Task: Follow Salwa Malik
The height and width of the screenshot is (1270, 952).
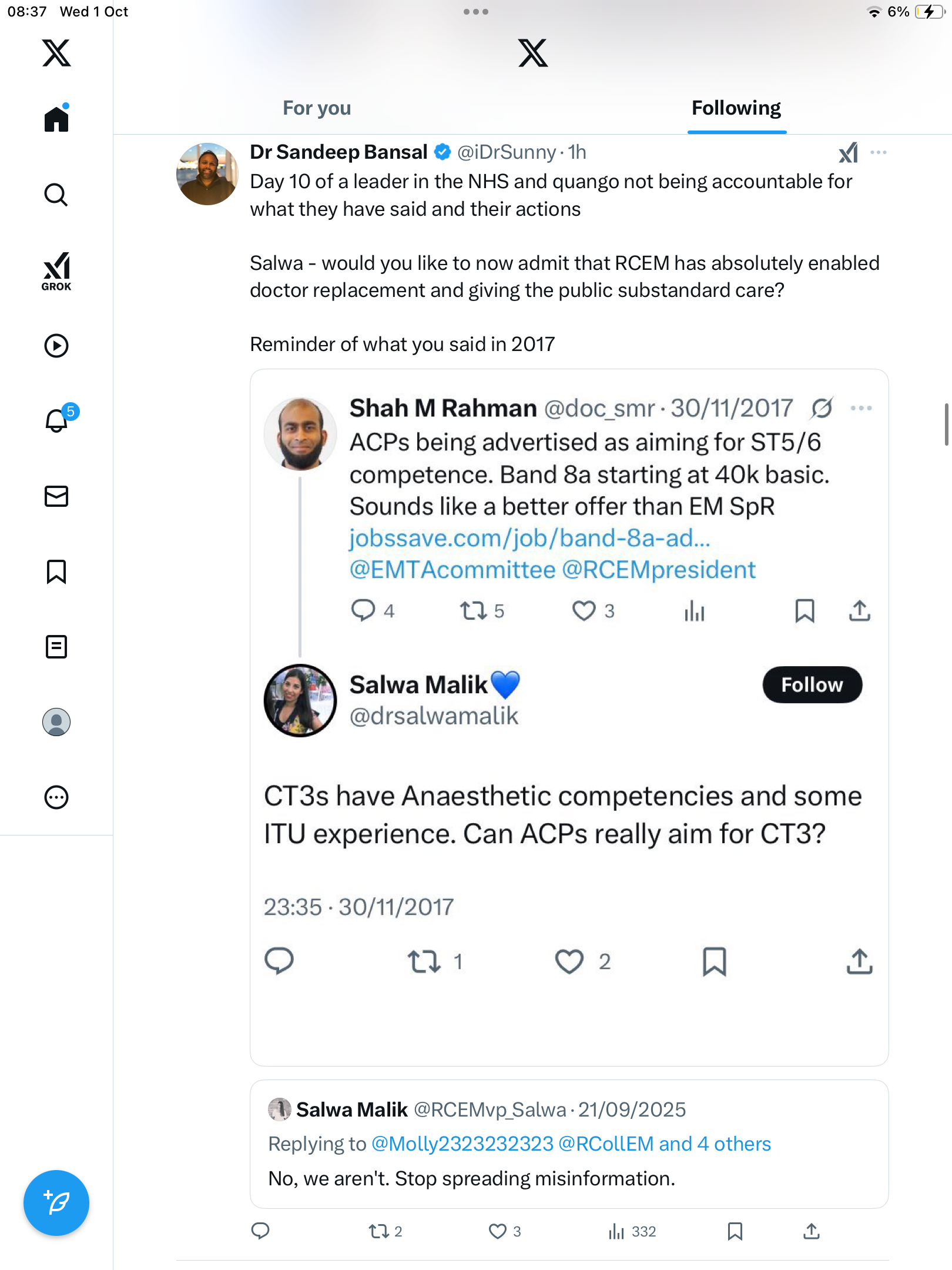Action: click(x=812, y=684)
